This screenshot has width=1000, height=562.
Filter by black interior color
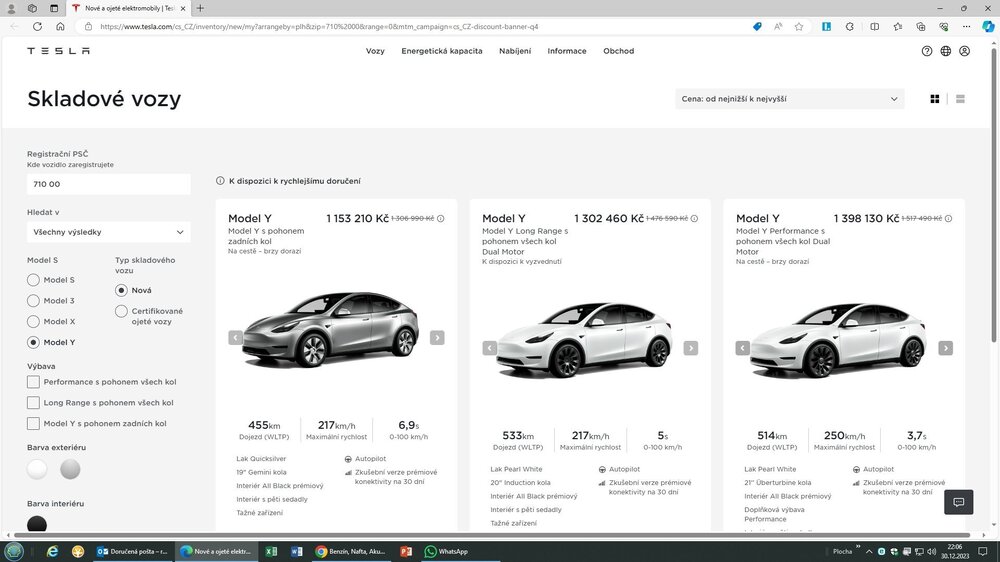pyautogui.click(x=37, y=524)
